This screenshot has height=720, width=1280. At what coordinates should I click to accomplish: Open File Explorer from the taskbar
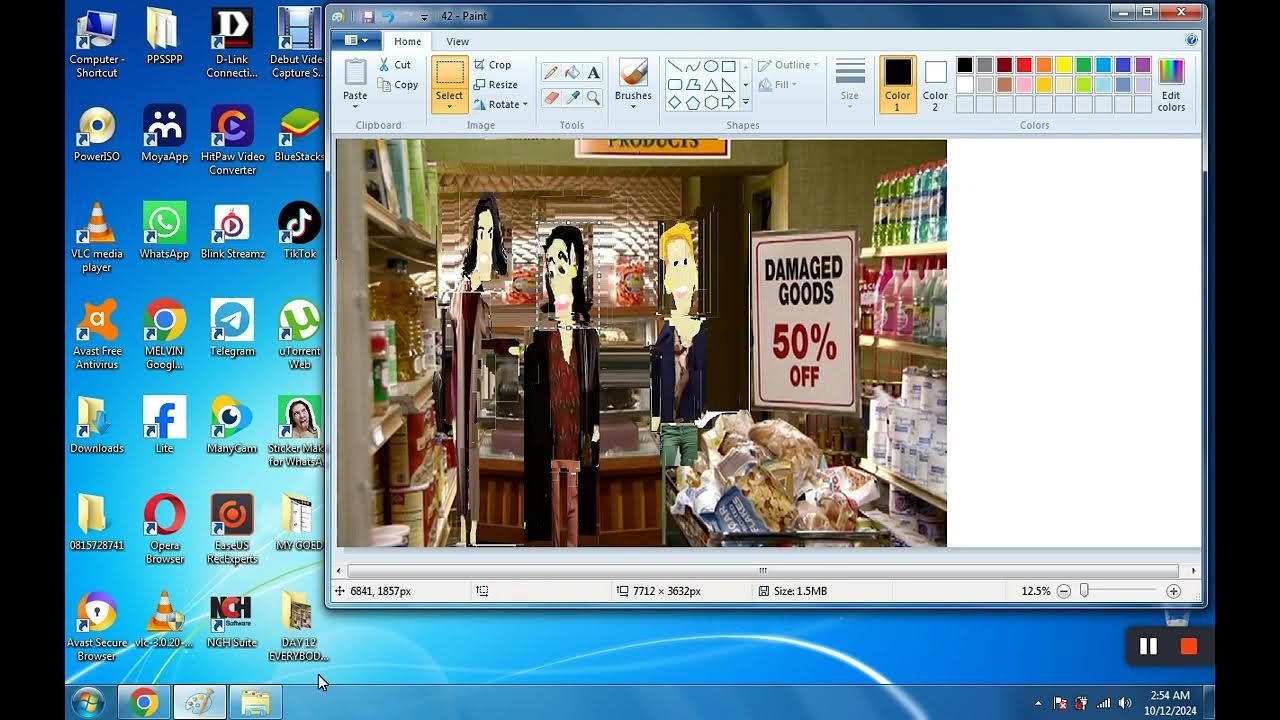click(255, 703)
